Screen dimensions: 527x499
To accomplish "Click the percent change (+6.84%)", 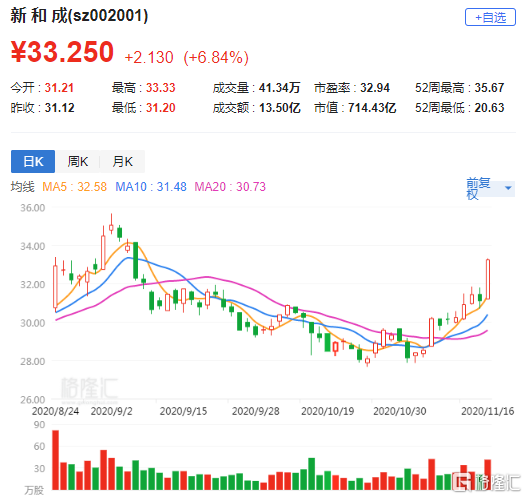I will (216, 57).
